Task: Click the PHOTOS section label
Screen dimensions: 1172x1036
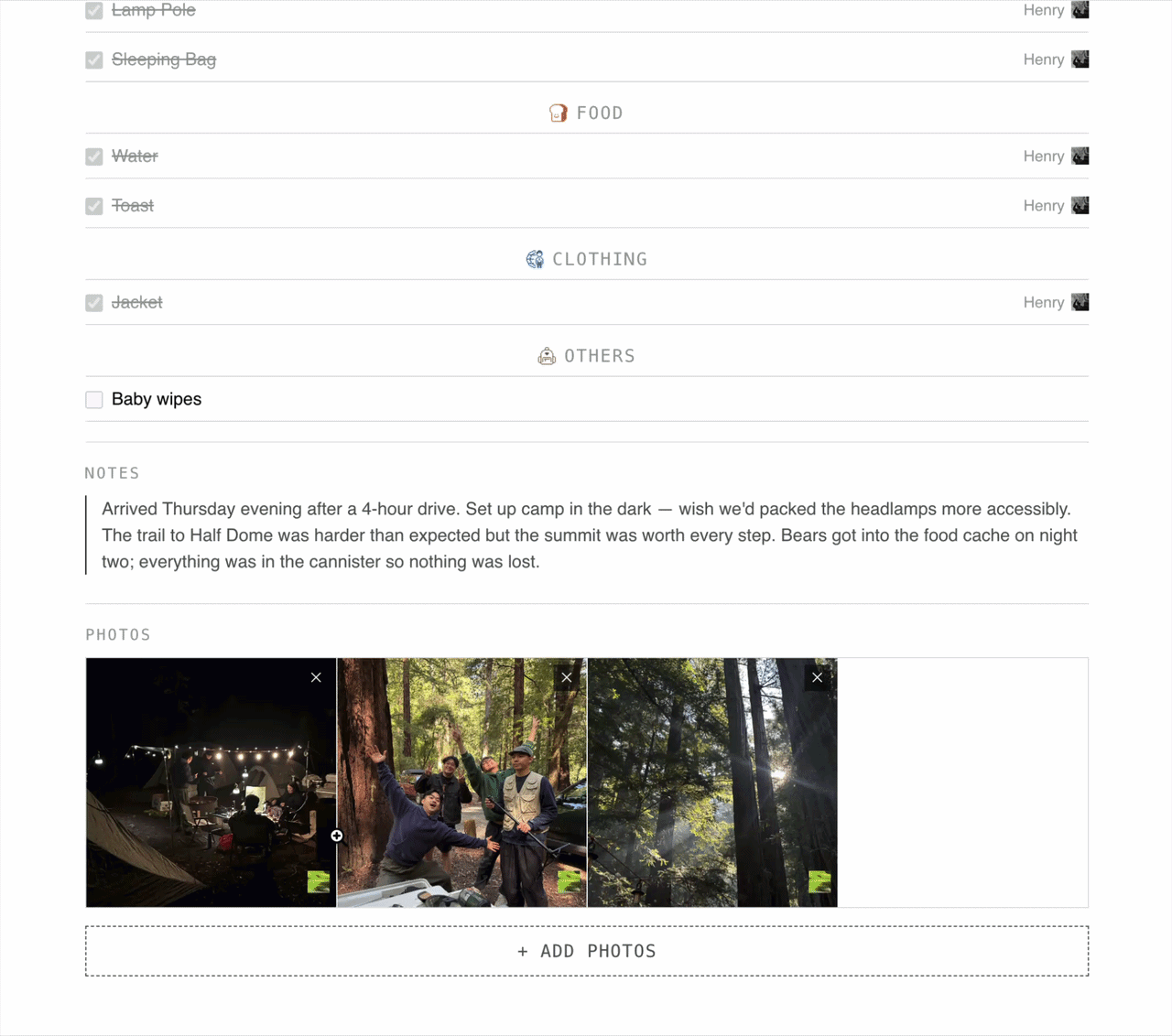Action: 118,635
